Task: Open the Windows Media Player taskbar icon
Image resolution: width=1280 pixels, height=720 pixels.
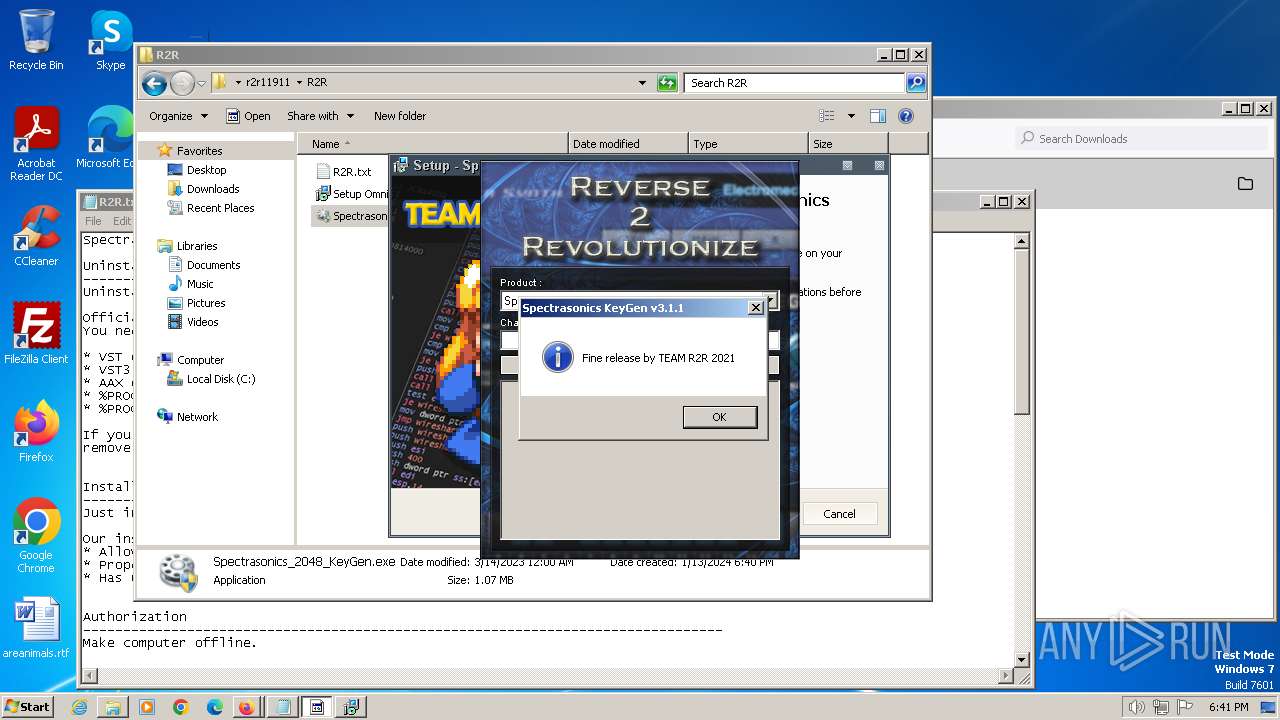Action: pyautogui.click(x=147, y=707)
